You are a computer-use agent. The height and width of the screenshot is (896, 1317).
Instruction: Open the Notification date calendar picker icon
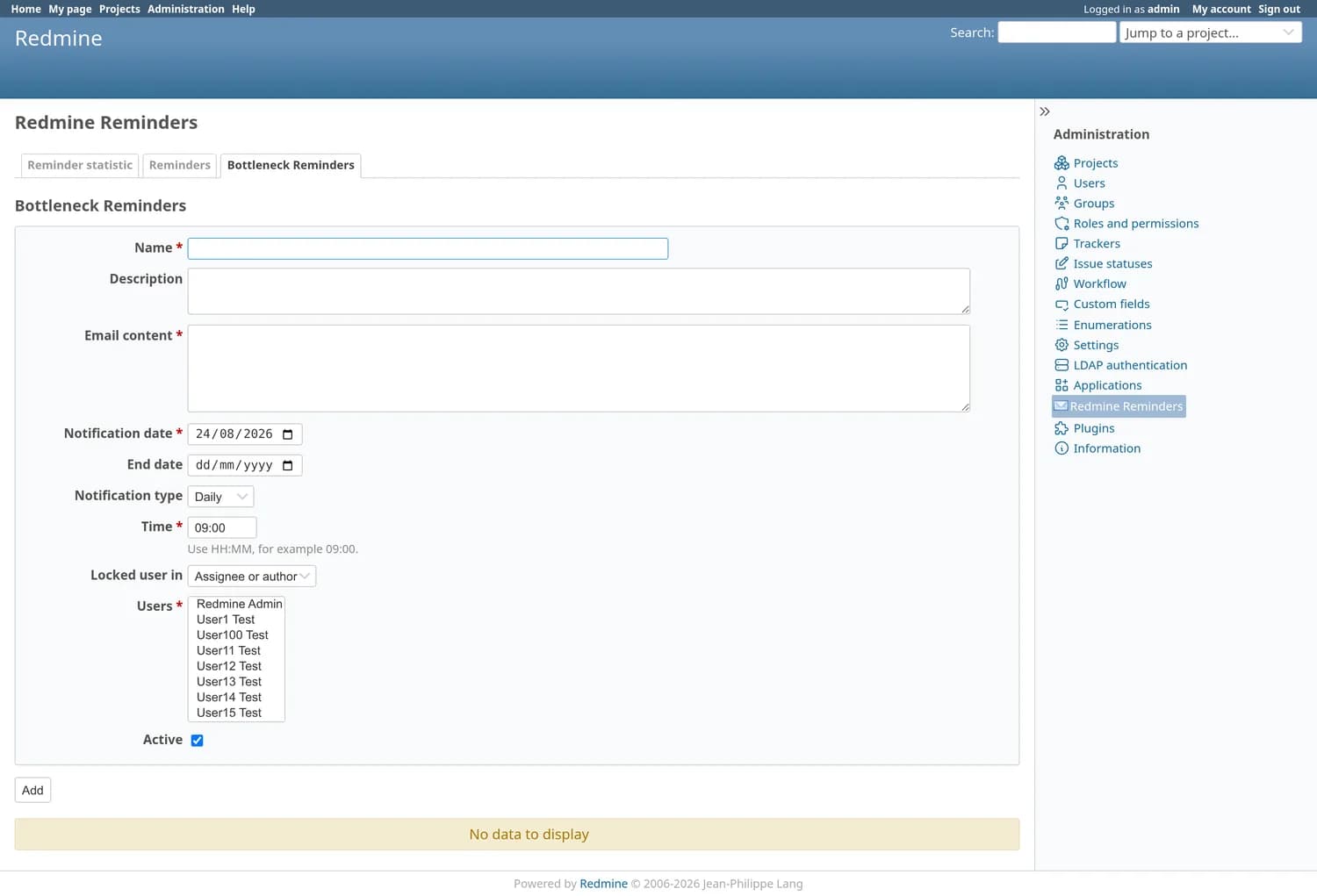pyautogui.click(x=287, y=434)
